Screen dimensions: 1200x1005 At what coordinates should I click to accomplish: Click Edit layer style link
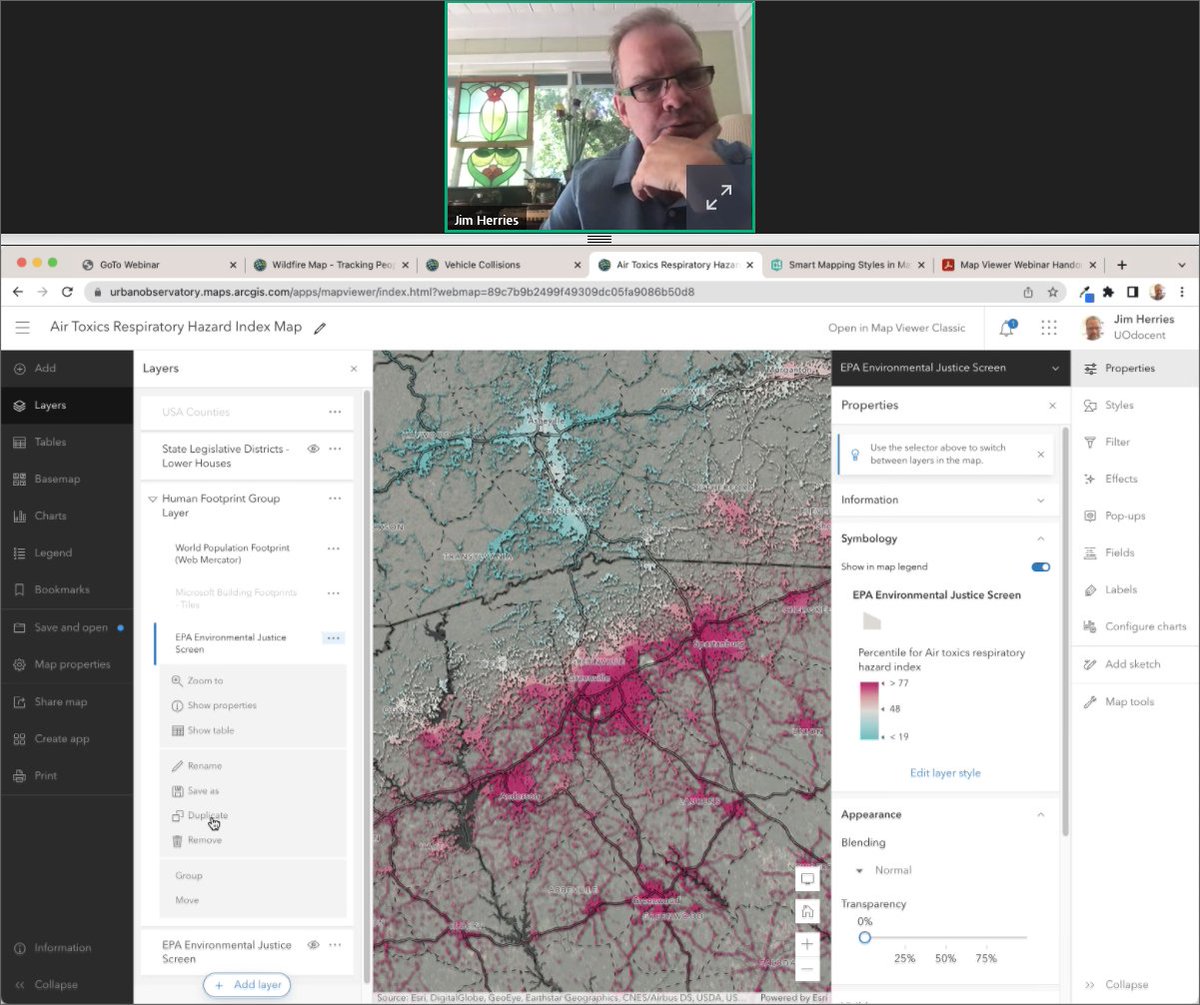[x=945, y=773]
